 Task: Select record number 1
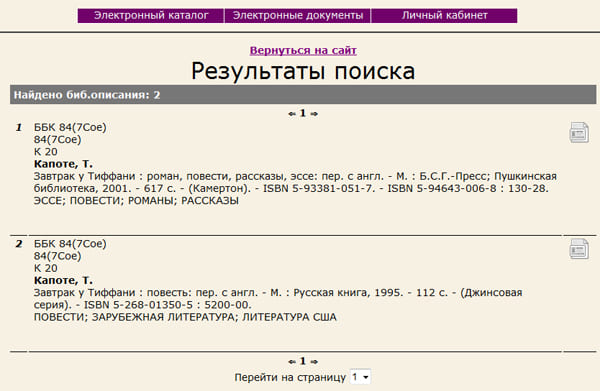[19, 127]
